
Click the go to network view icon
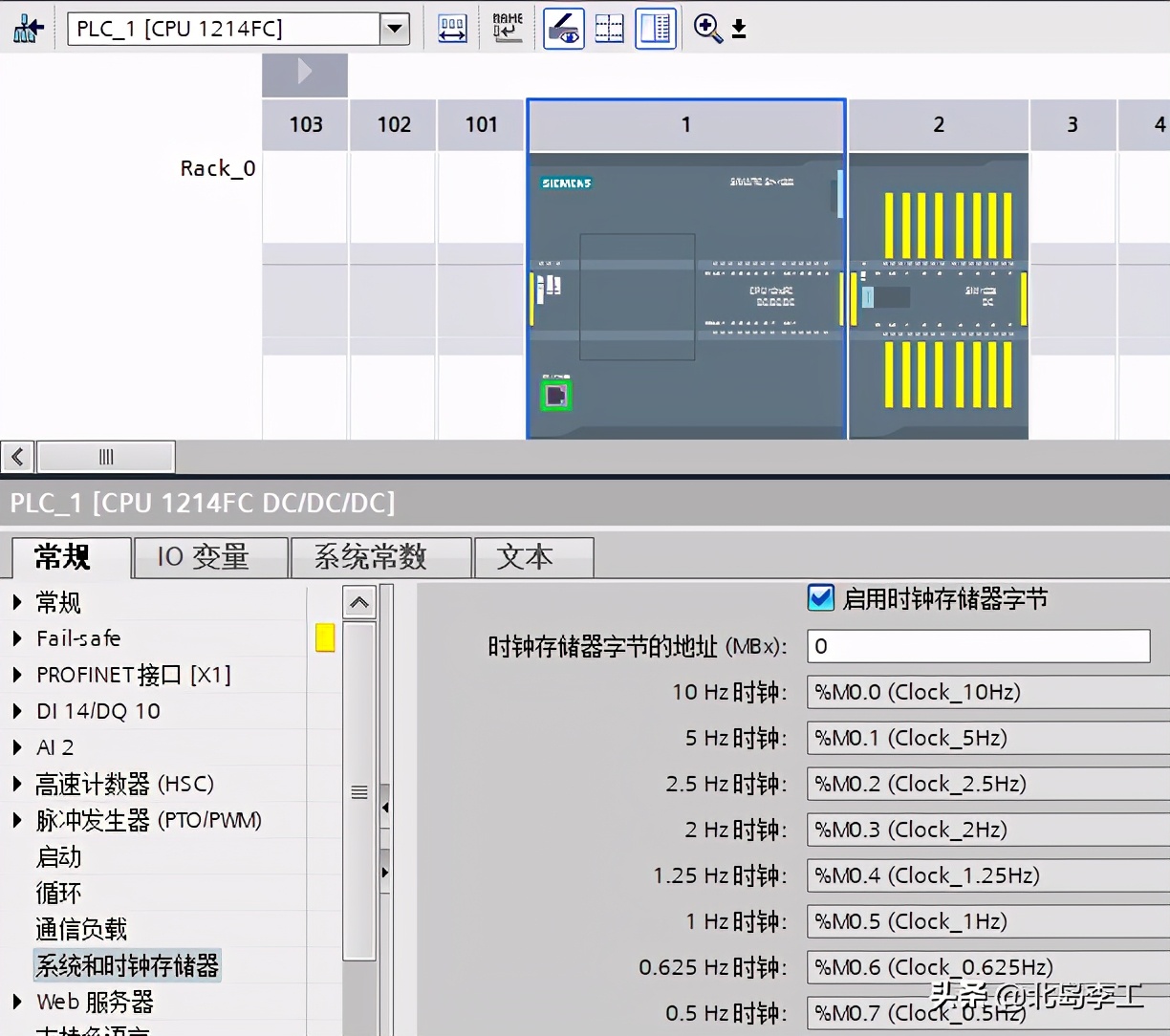pyautogui.click(x=28, y=29)
